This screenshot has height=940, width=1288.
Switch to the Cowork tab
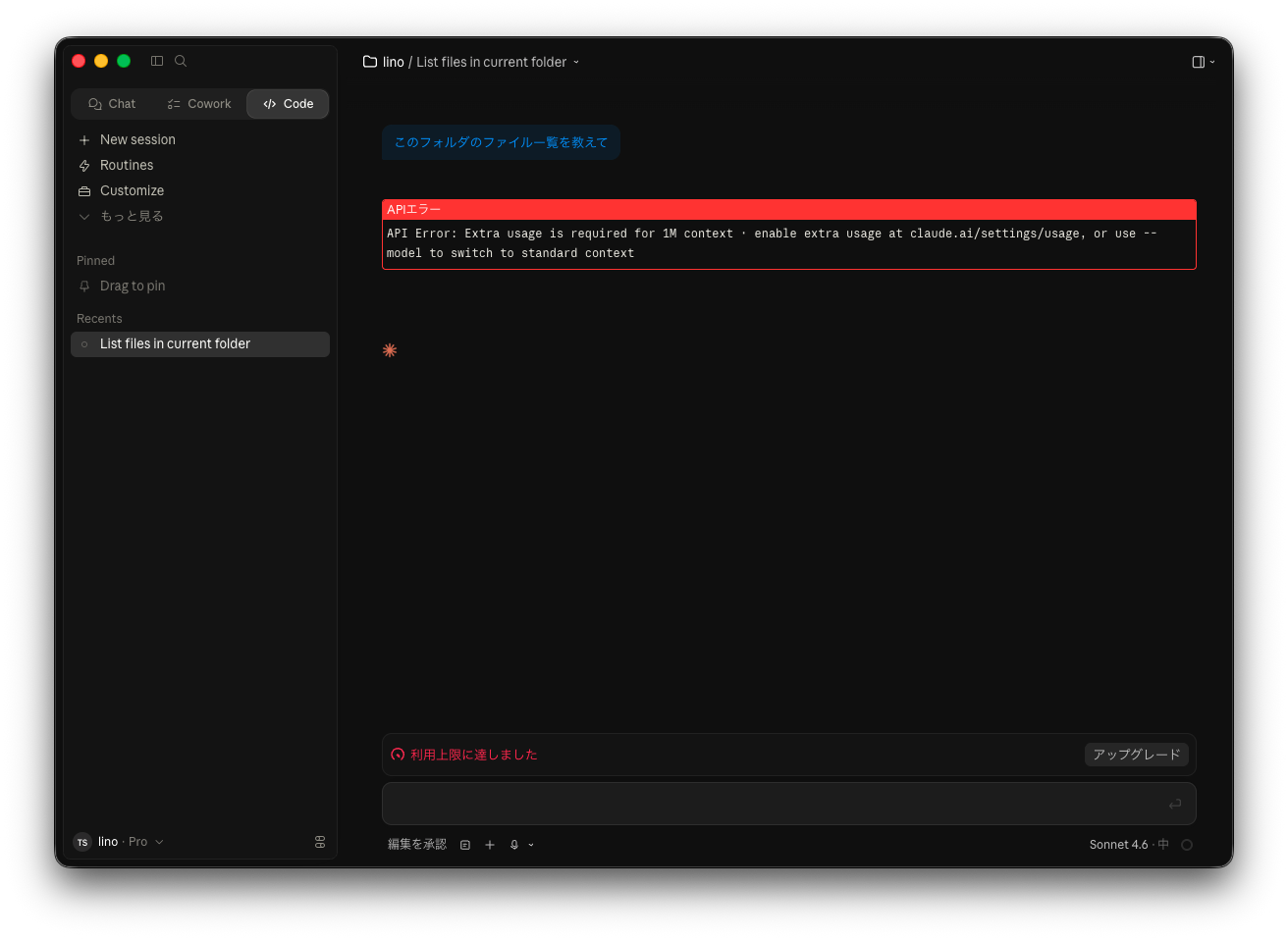(x=199, y=104)
